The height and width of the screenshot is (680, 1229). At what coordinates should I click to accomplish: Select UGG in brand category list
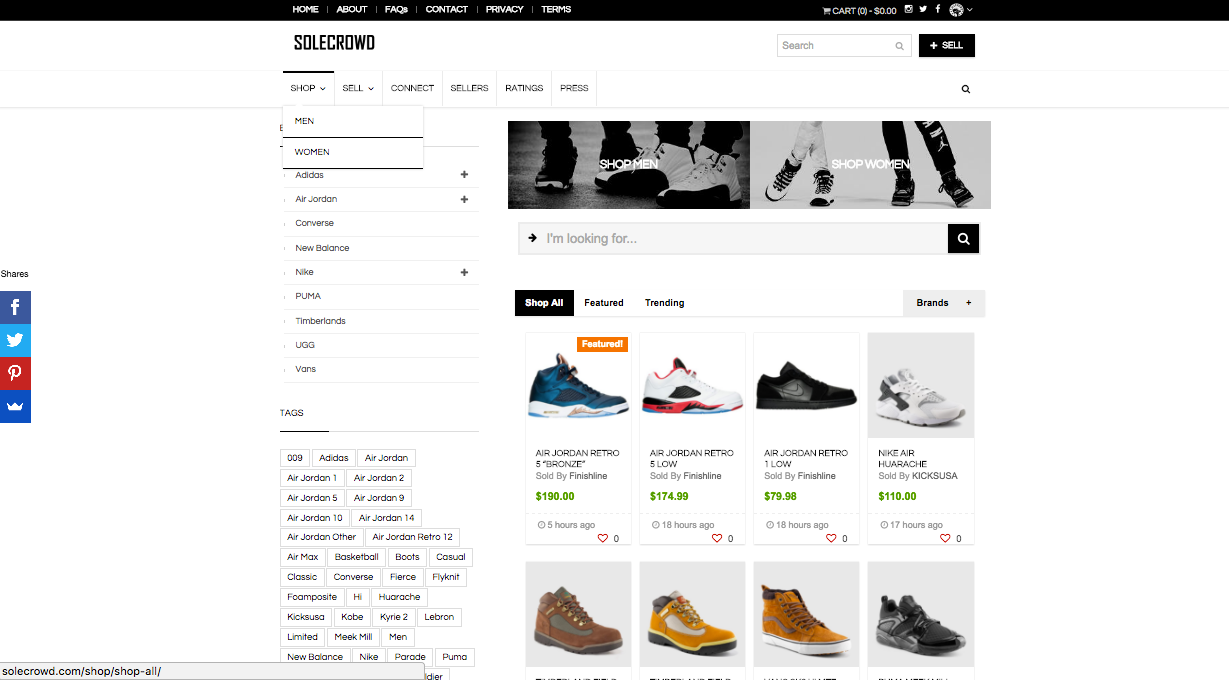pyautogui.click(x=305, y=345)
